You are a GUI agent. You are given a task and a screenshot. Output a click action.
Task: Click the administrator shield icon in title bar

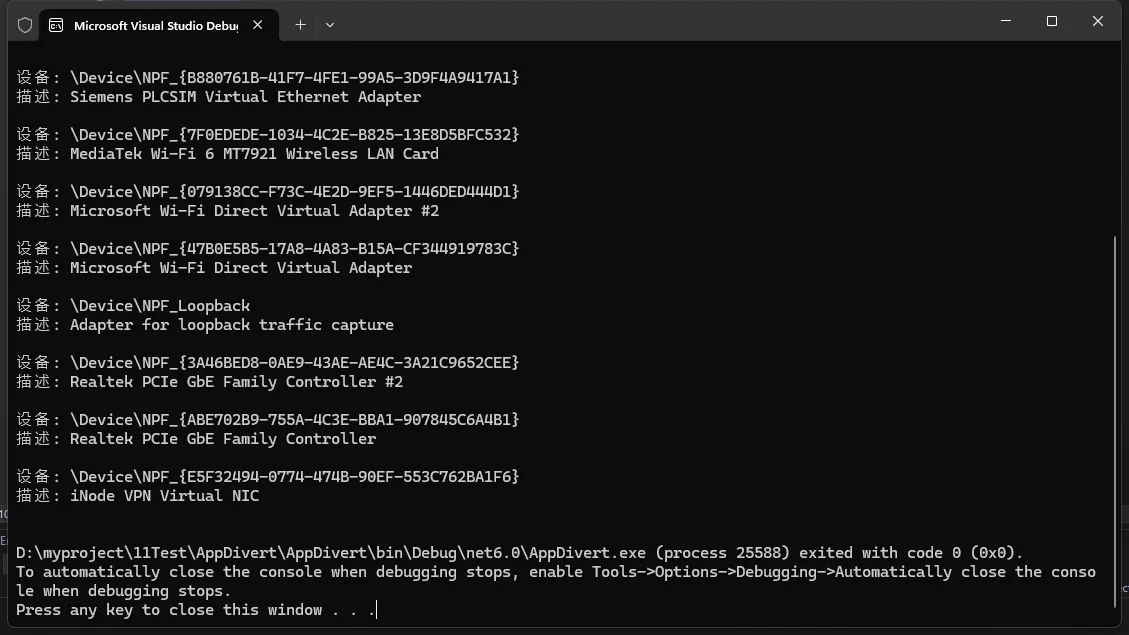coord(25,25)
